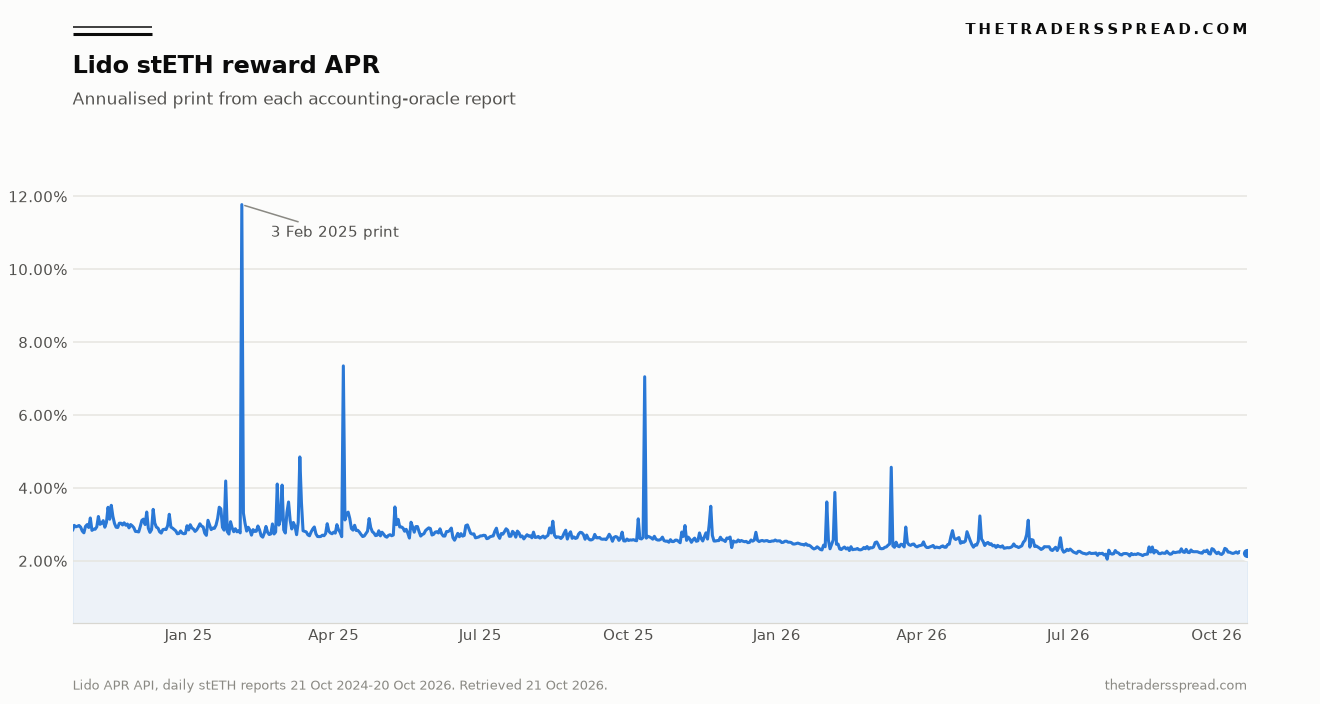
Task: Click the 4.00% y-axis label
Action: point(41,489)
